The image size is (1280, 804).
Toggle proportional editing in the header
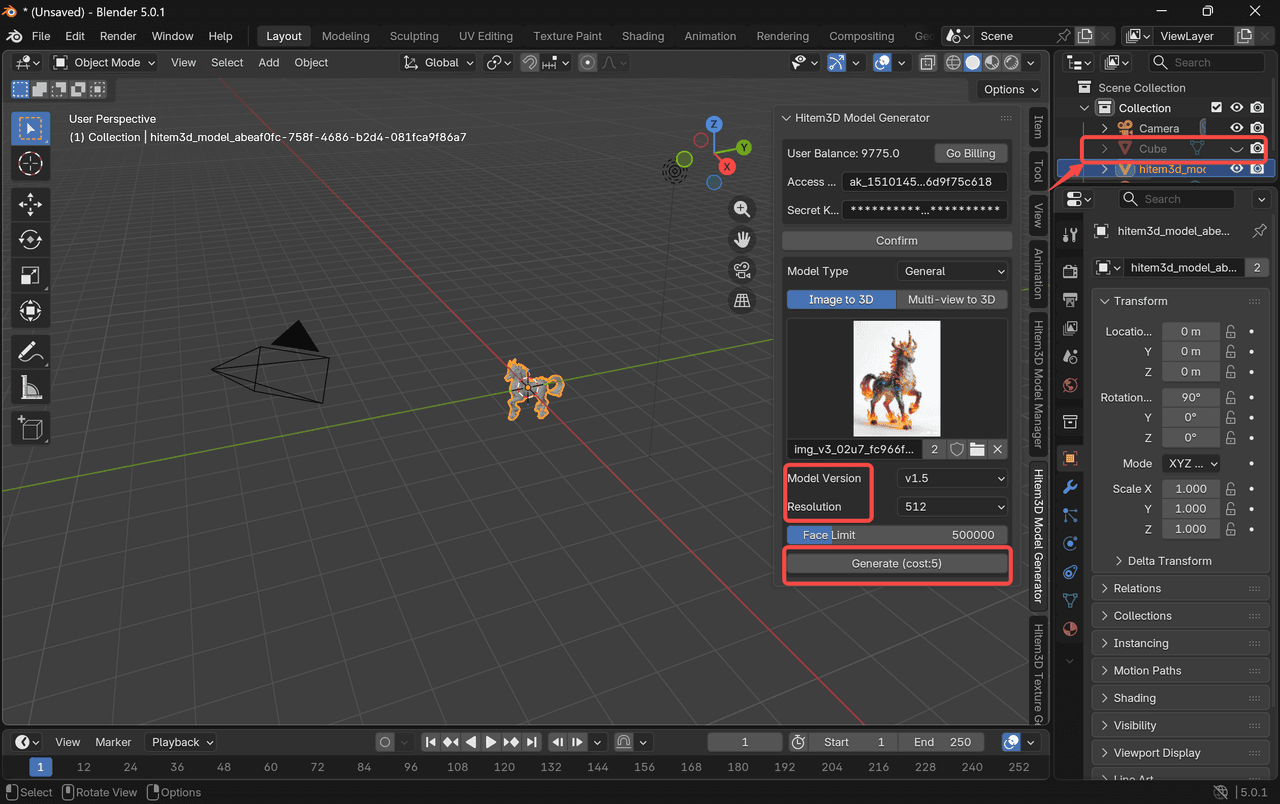[588, 62]
